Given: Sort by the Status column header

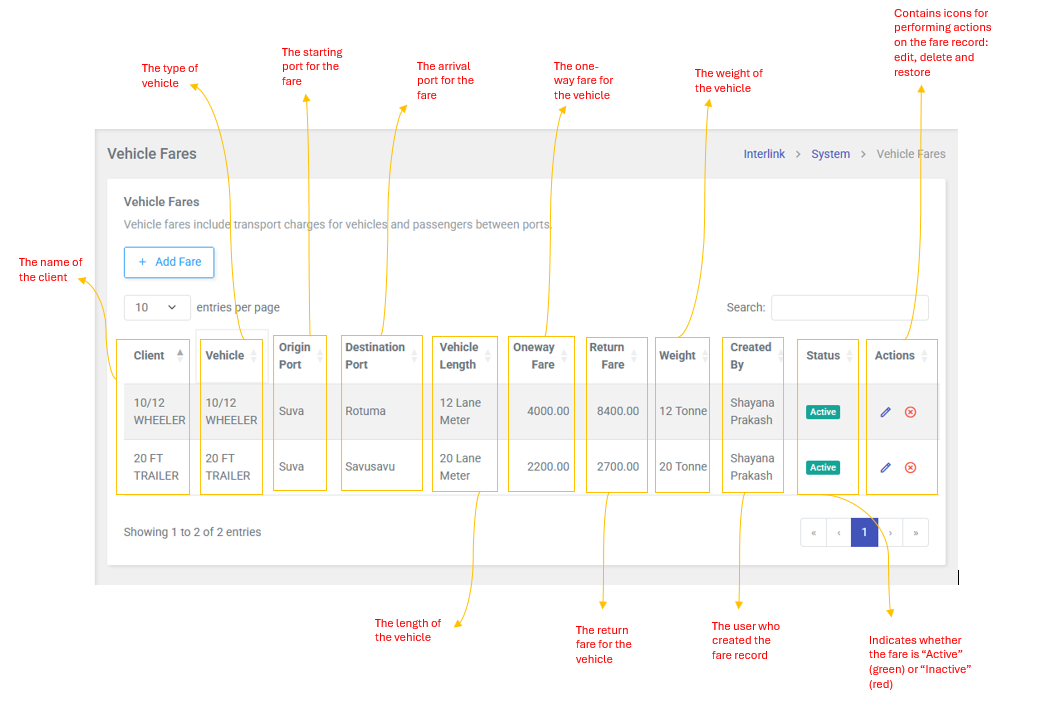Looking at the screenshot, I should (823, 356).
